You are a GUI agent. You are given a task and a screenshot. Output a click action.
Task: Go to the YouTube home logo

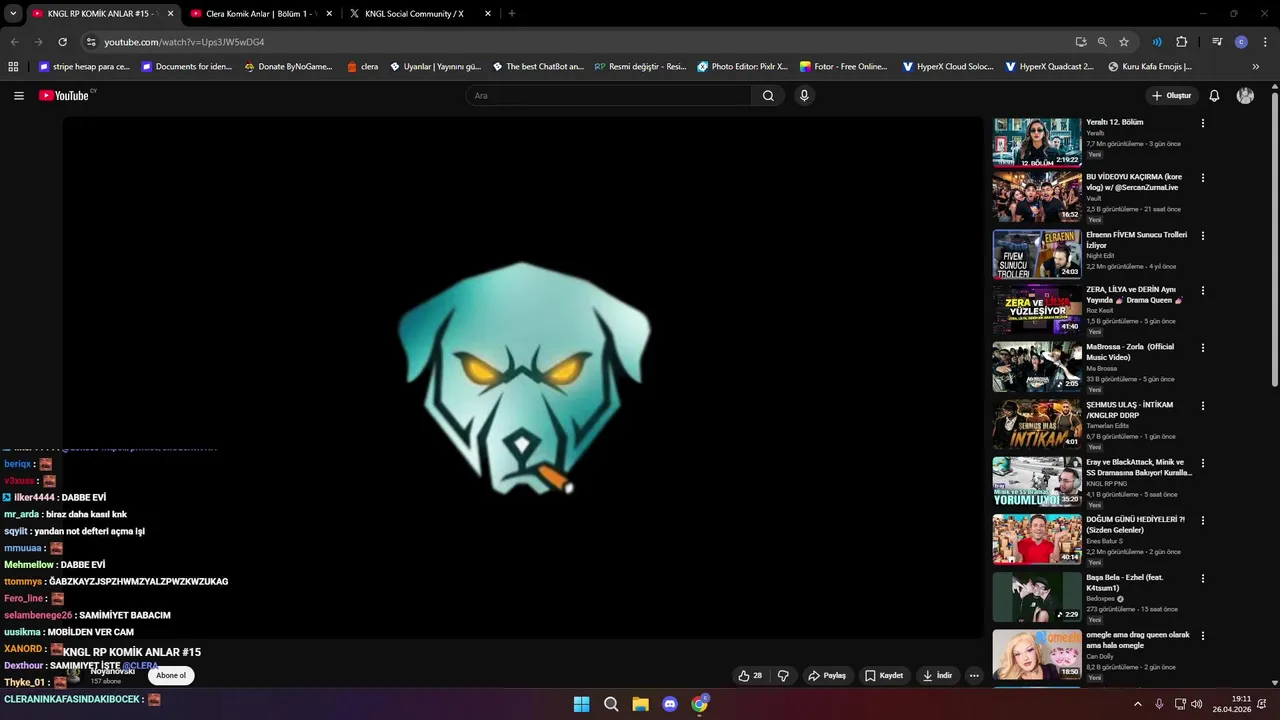66,96
